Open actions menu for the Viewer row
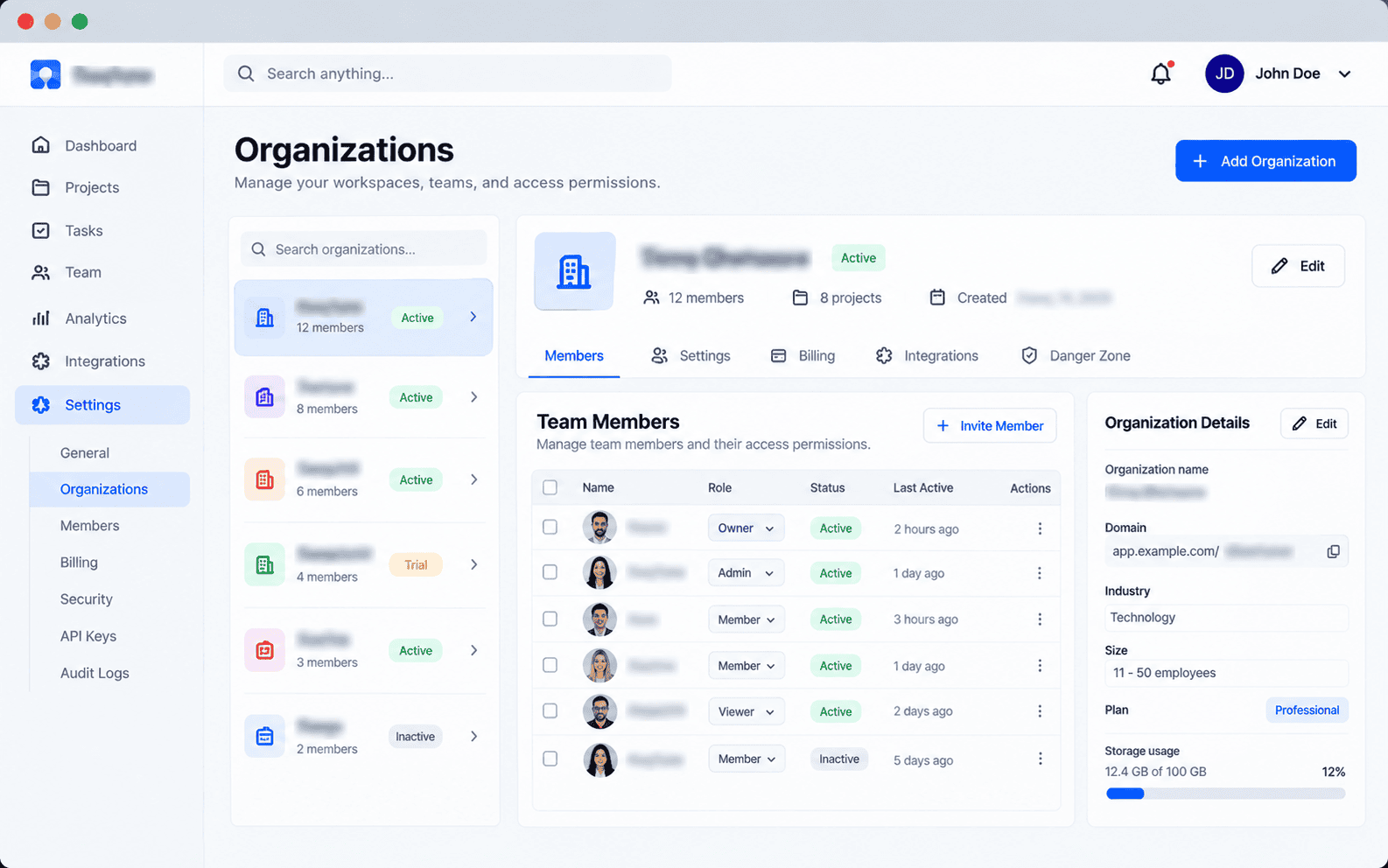Image resolution: width=1388 pixels, height=868 pixels. [1040, 711]
